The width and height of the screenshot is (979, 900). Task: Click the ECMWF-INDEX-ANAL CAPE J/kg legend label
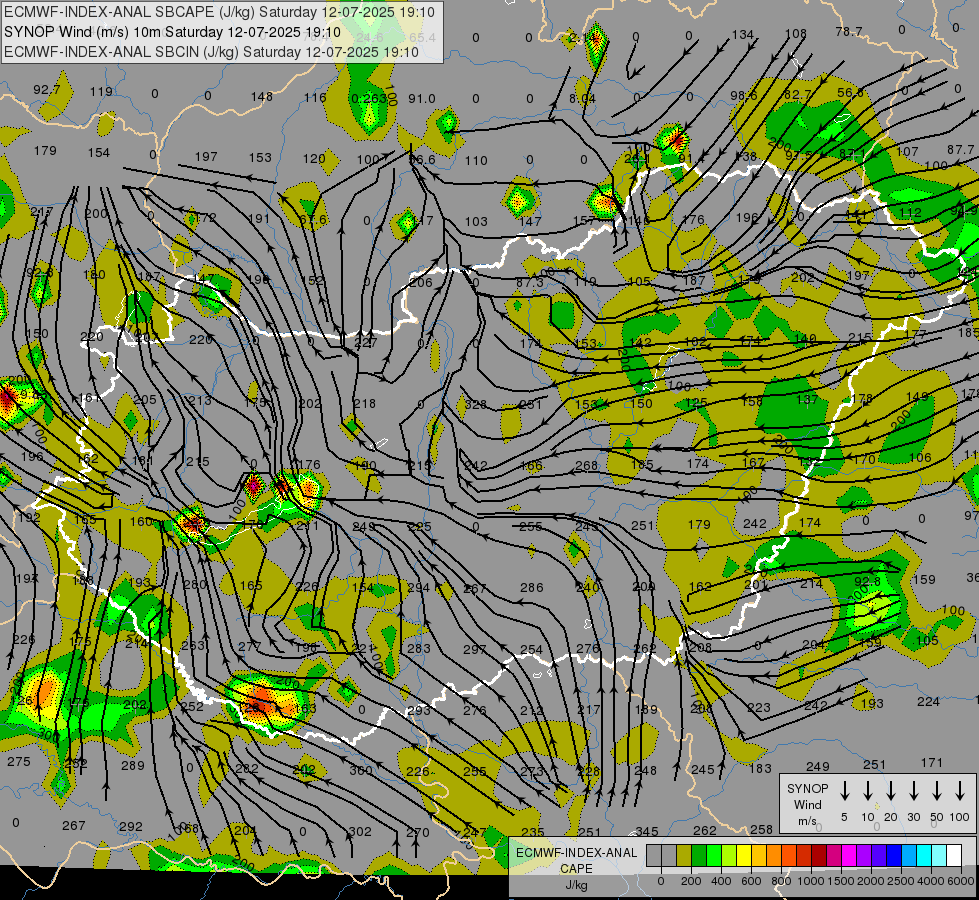coord(576,868)
